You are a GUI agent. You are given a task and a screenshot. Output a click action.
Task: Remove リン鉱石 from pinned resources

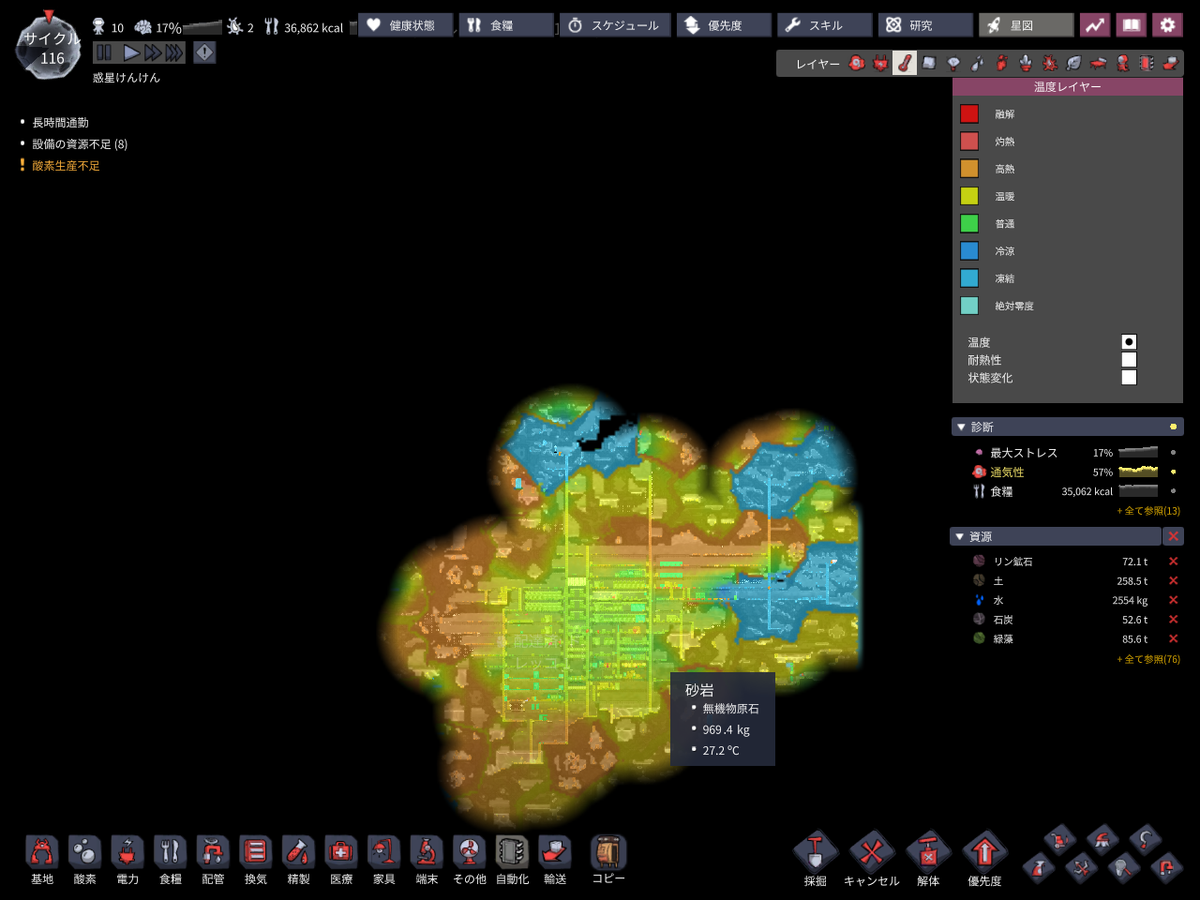coord(1173,562)
